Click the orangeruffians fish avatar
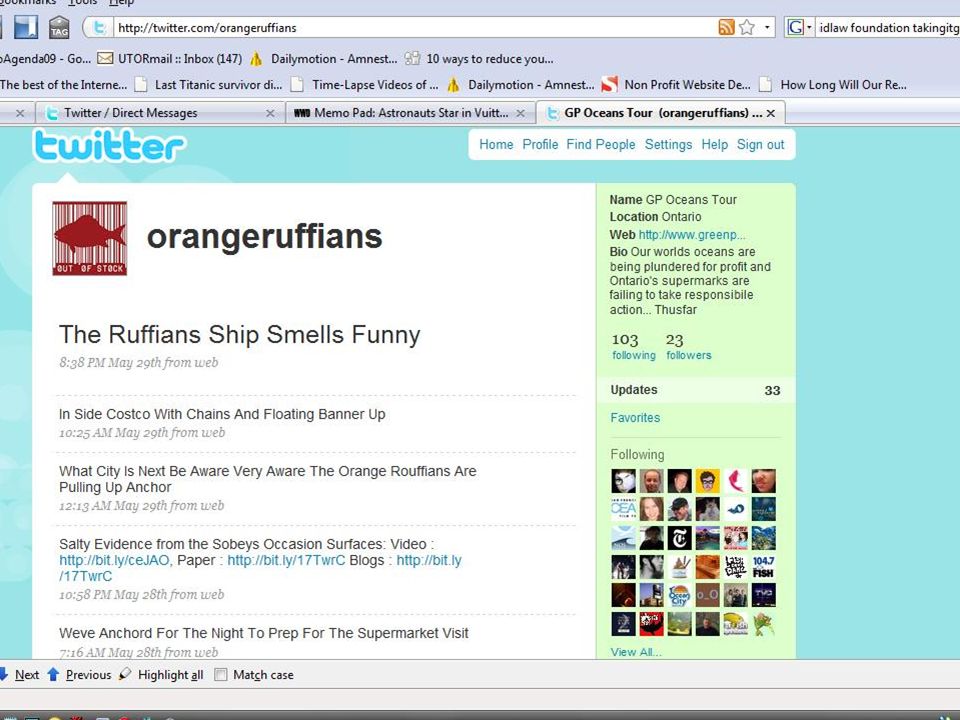Viewport: 960px width, 720px height. pyautogui.click(x=89, y=238)
